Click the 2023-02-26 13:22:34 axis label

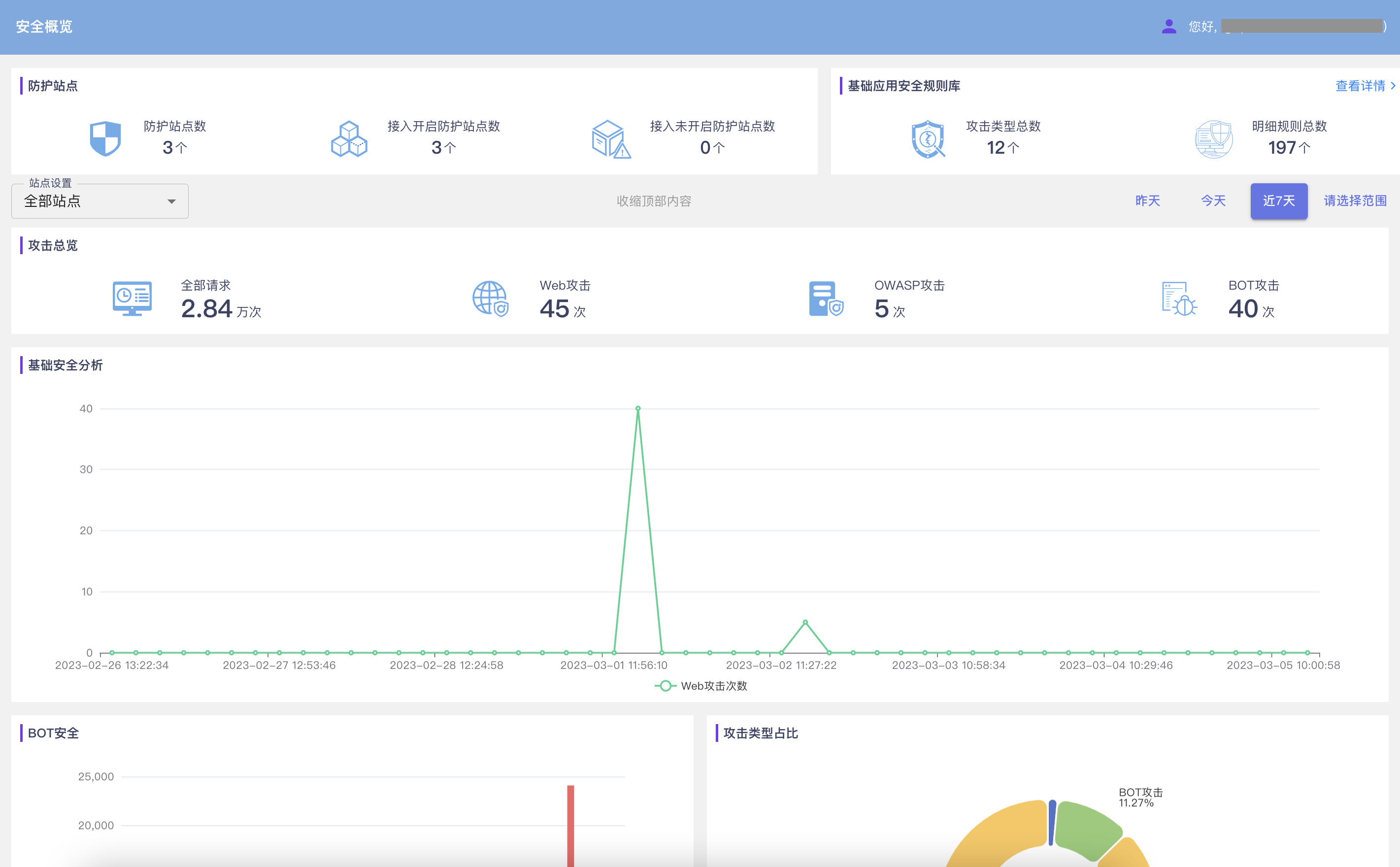pyautogui.click(x=112, y=665)
